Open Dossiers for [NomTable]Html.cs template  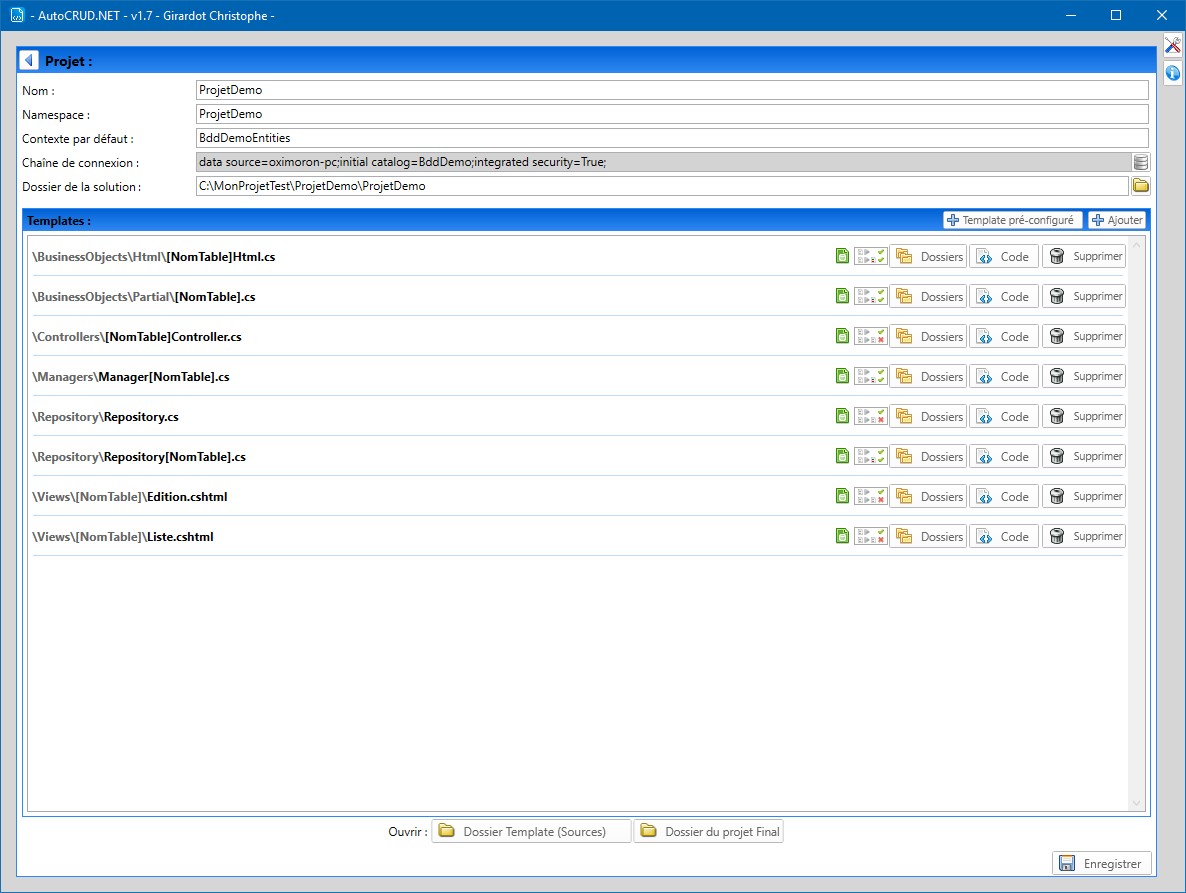[928, 256]
